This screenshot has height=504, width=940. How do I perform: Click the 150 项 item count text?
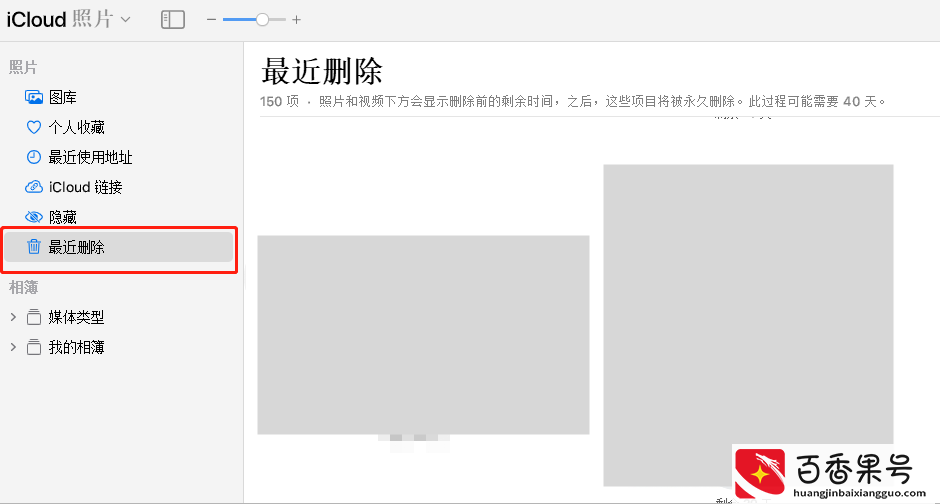(279, 101)
